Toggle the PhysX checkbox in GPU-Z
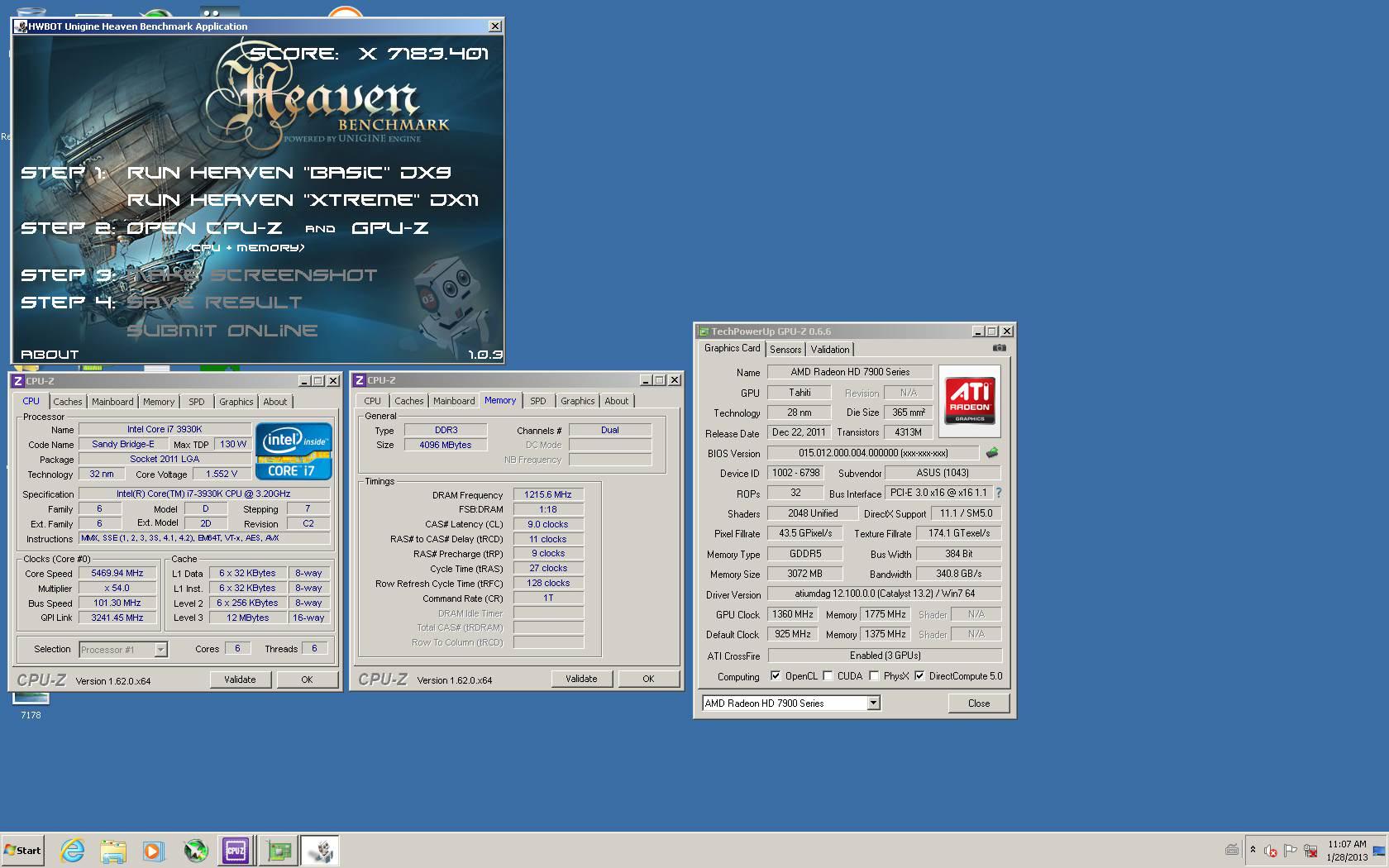 [874, 675]
